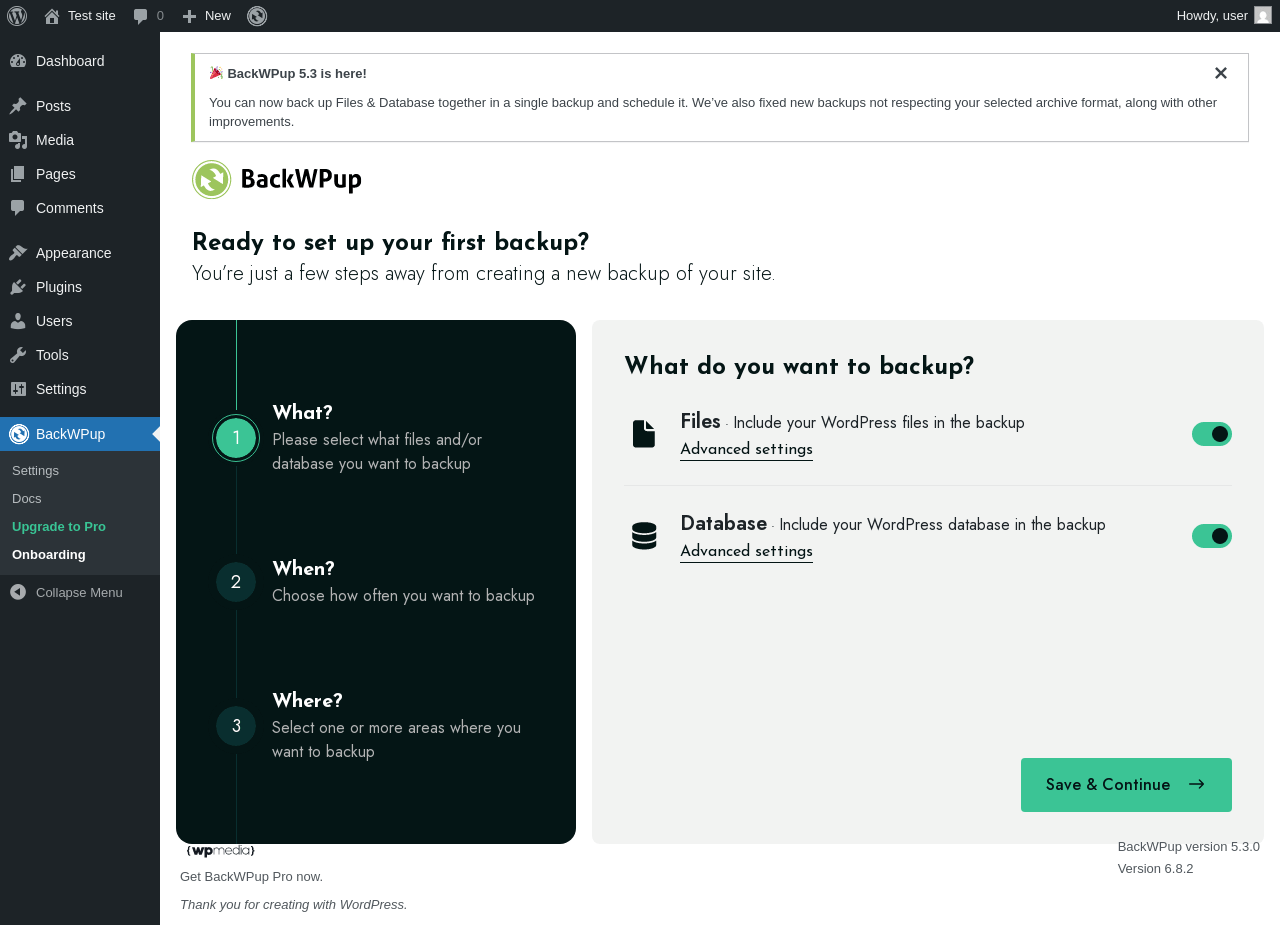This screenshot has width=1280, height=925.
Task: Toggle the Files backup switch
Action: [1212, 434]
